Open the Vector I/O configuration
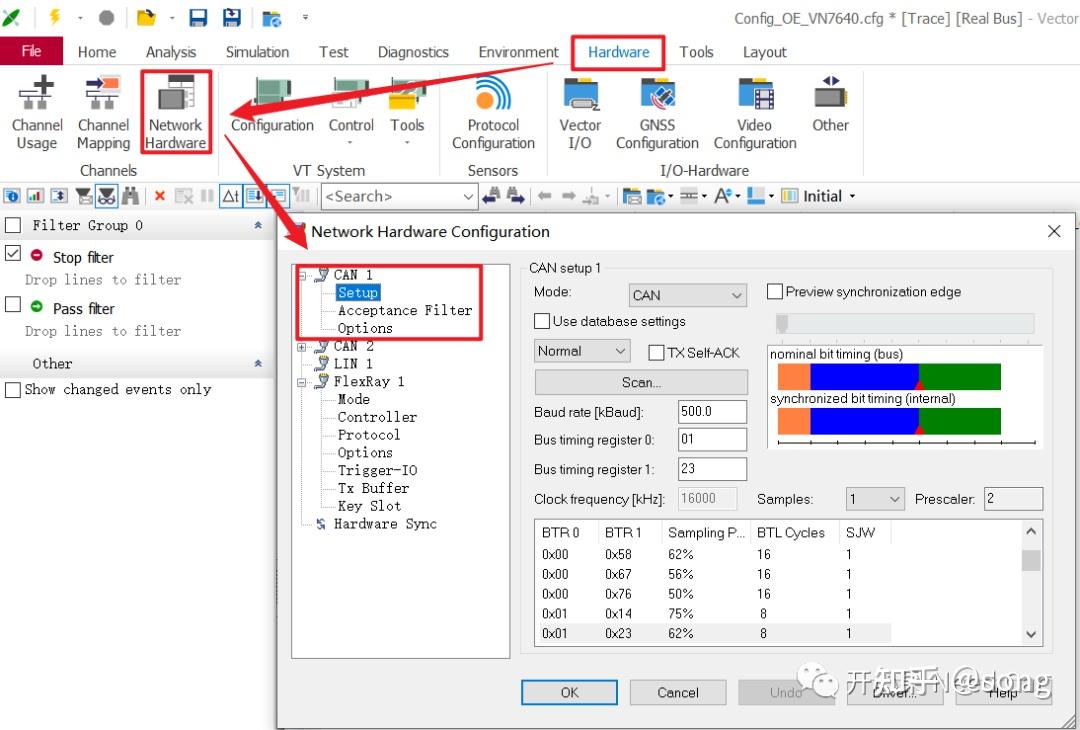This screenshot has width=1080, height=730. coord(580,112)
